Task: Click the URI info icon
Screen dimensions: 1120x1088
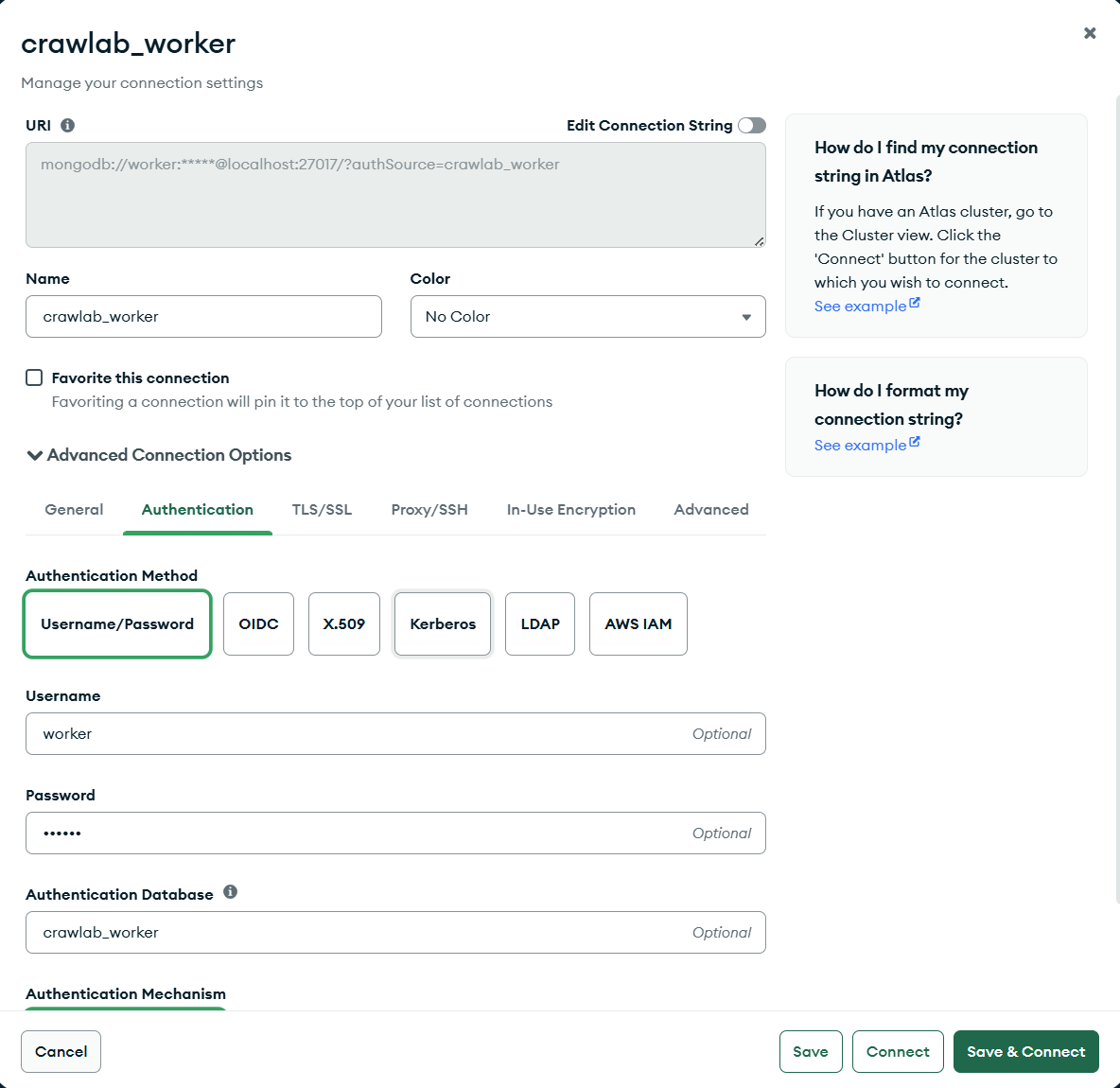Action: click(x=68, y=125)
